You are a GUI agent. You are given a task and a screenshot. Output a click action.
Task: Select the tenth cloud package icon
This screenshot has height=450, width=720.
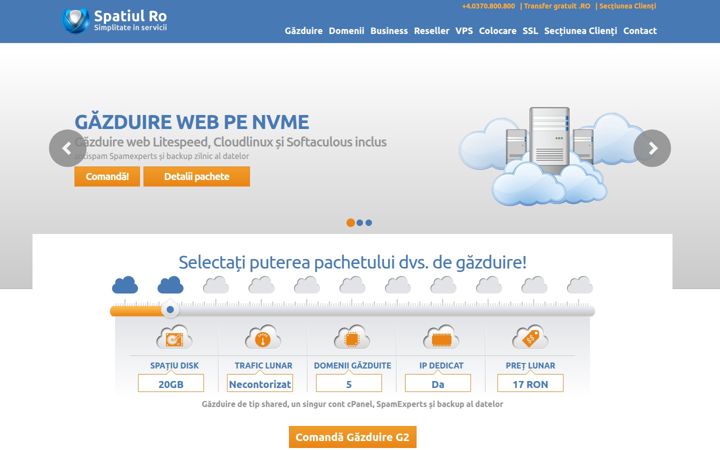[x=534, y=285]
